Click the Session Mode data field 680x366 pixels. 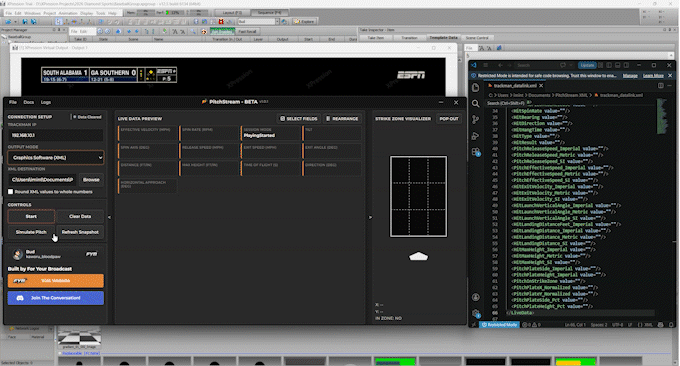[x=271, y=133]
